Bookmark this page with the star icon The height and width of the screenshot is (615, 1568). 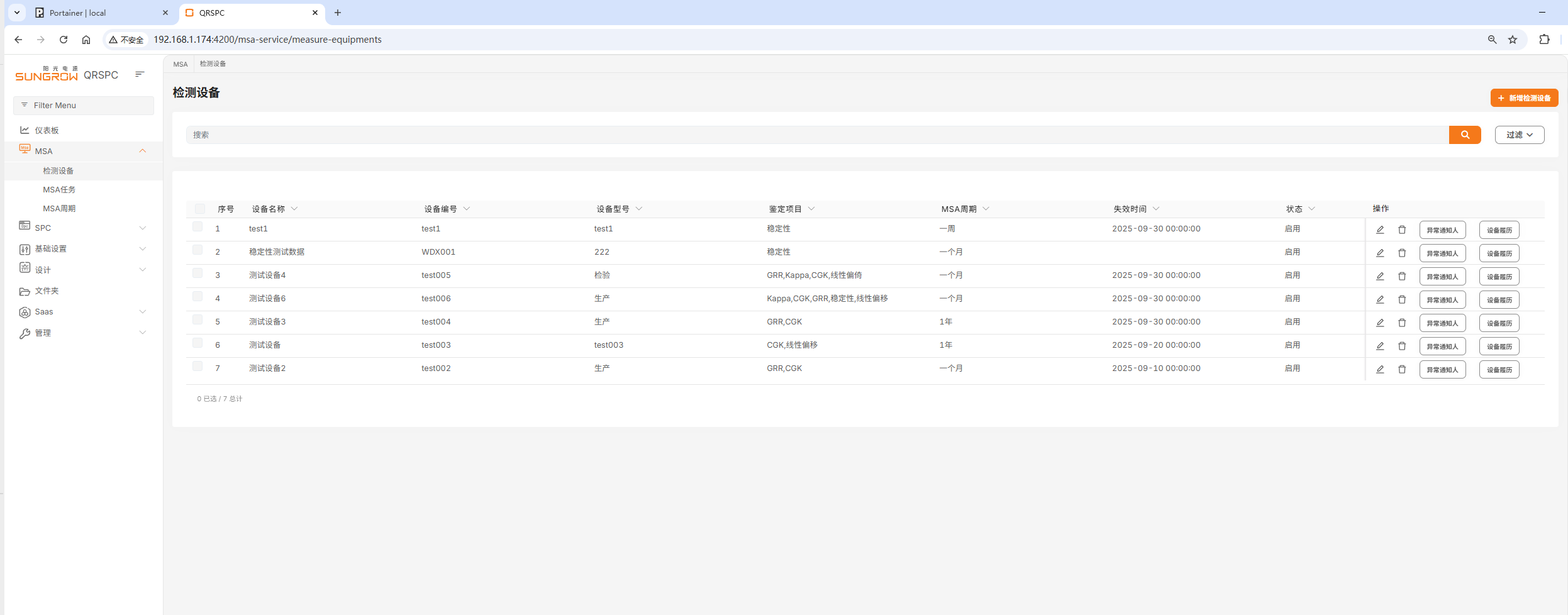click(1513, 40)
